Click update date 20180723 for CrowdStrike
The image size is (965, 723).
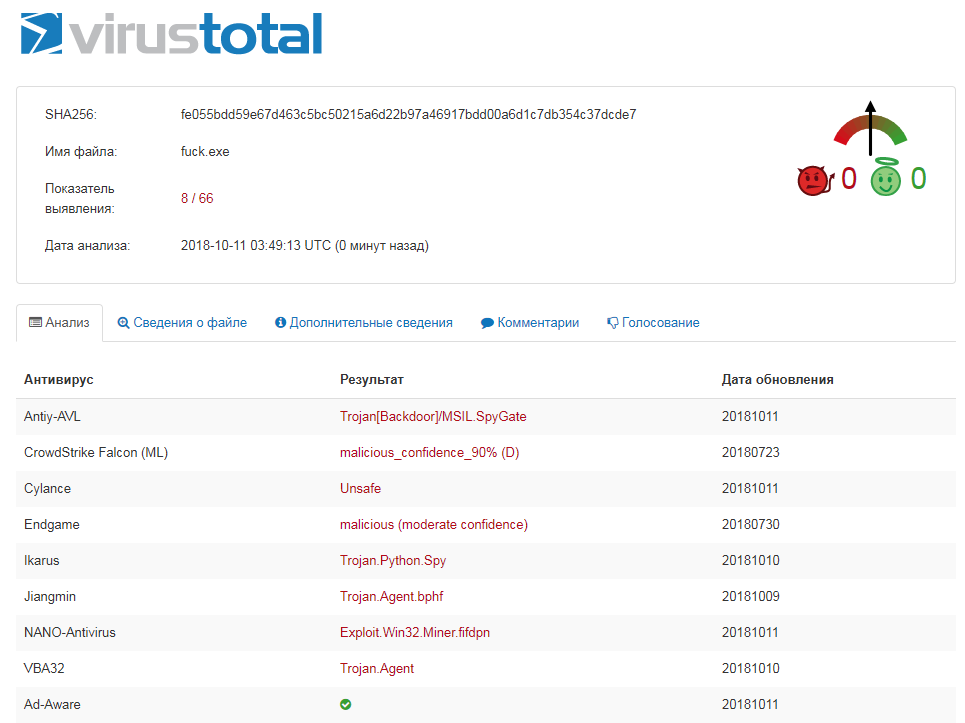tap(750, 452)
